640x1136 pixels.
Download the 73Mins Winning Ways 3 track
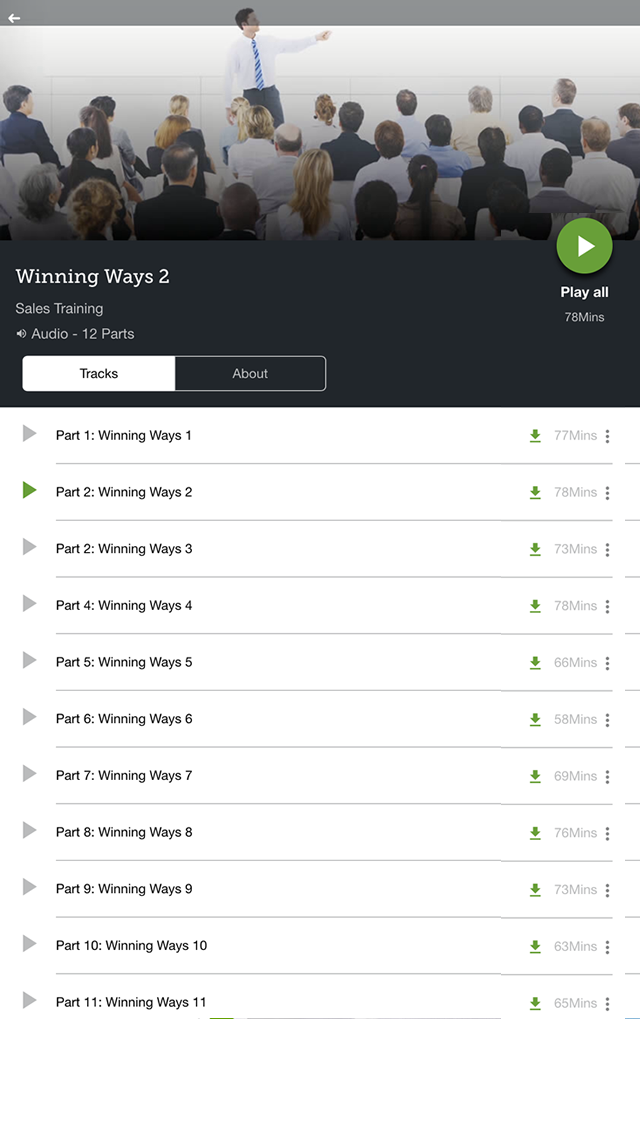pyautogui.click(x=535, y=549)
